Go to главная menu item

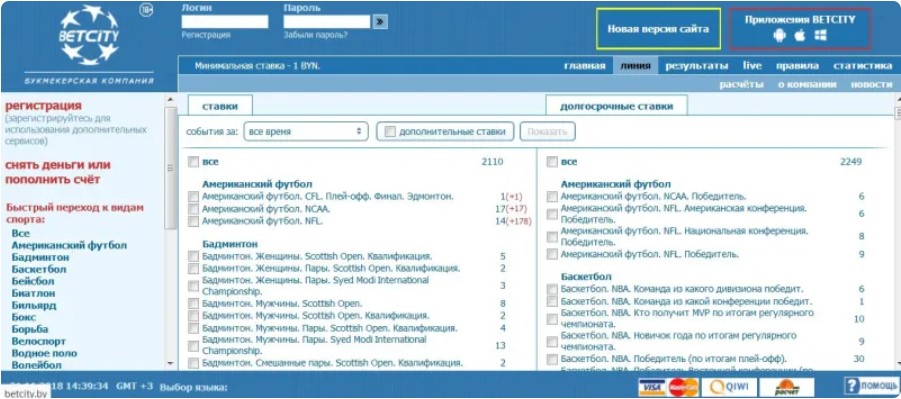584,66
